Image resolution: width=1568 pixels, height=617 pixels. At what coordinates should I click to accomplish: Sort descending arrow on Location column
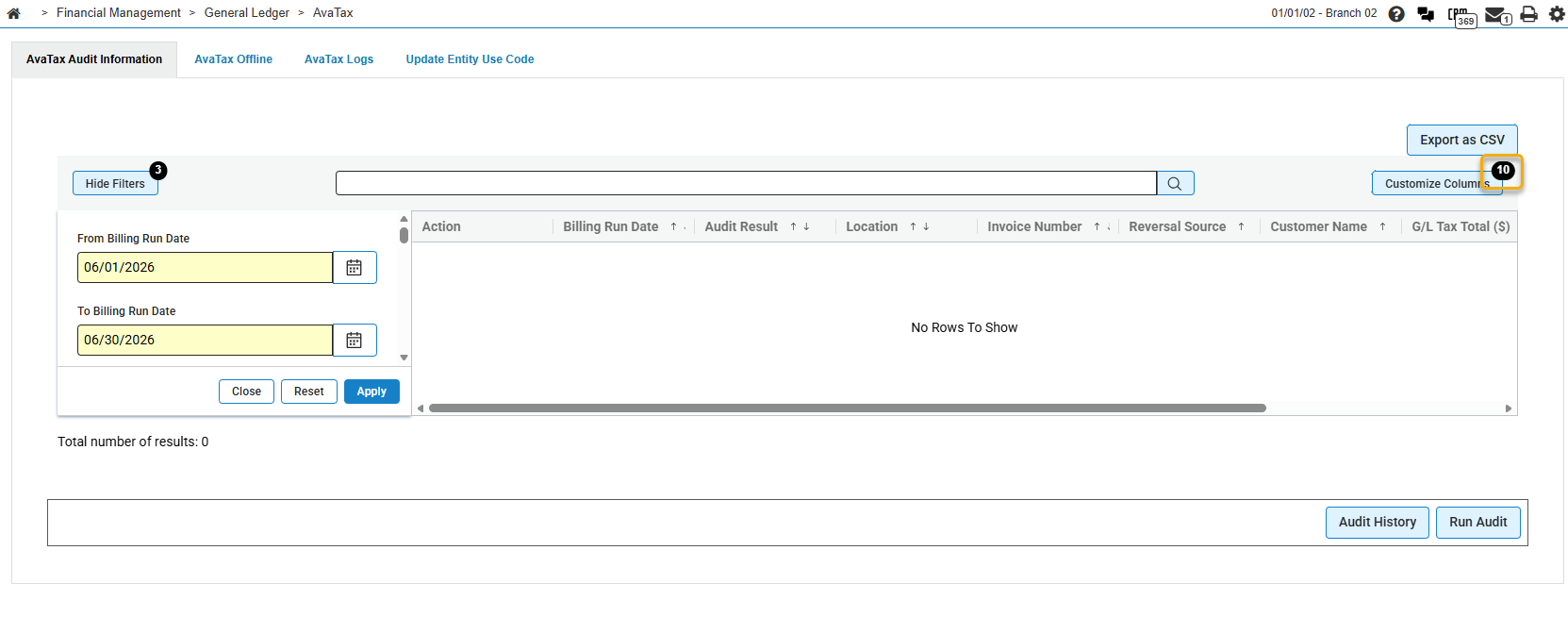click(926, 226)
